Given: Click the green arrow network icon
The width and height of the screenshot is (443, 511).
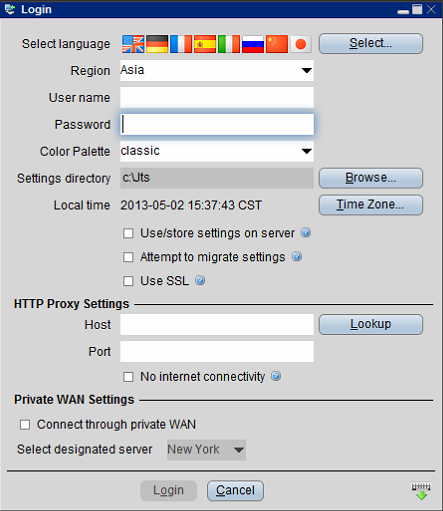Looking at the screenshot, I should (421, 491).
